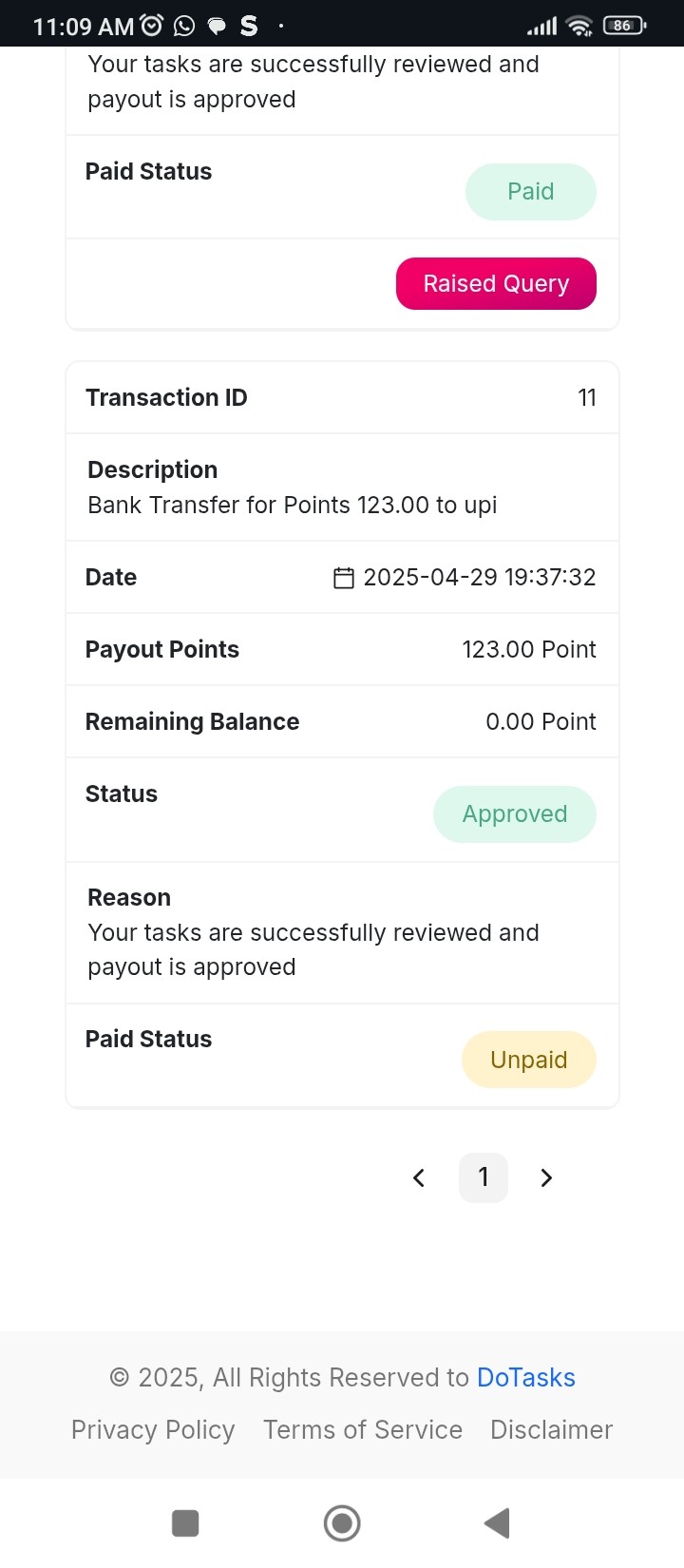Tap the Android back triangle button

pos(497,1523)
